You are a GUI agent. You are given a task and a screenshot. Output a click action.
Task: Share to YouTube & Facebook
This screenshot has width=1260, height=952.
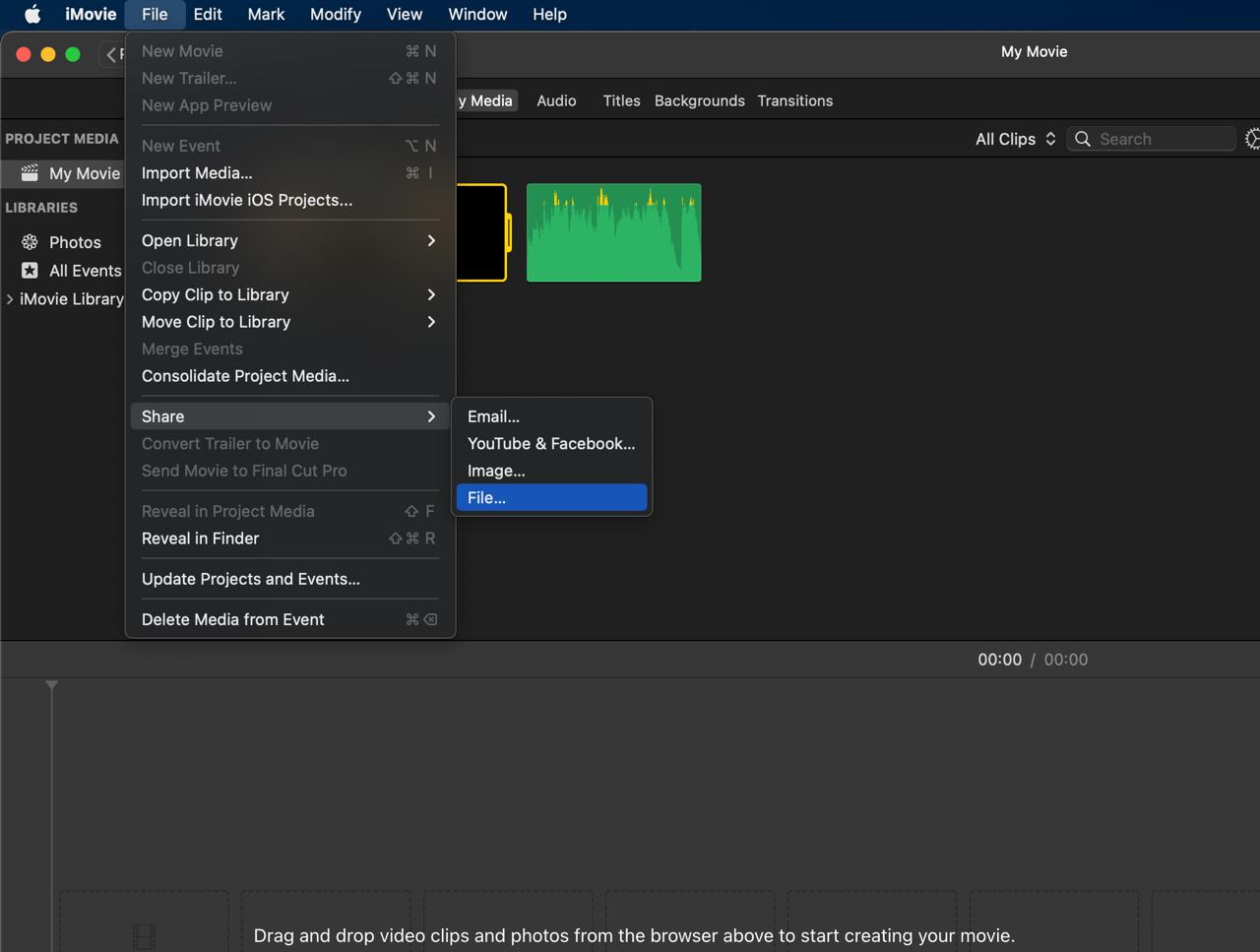point(551,444)
